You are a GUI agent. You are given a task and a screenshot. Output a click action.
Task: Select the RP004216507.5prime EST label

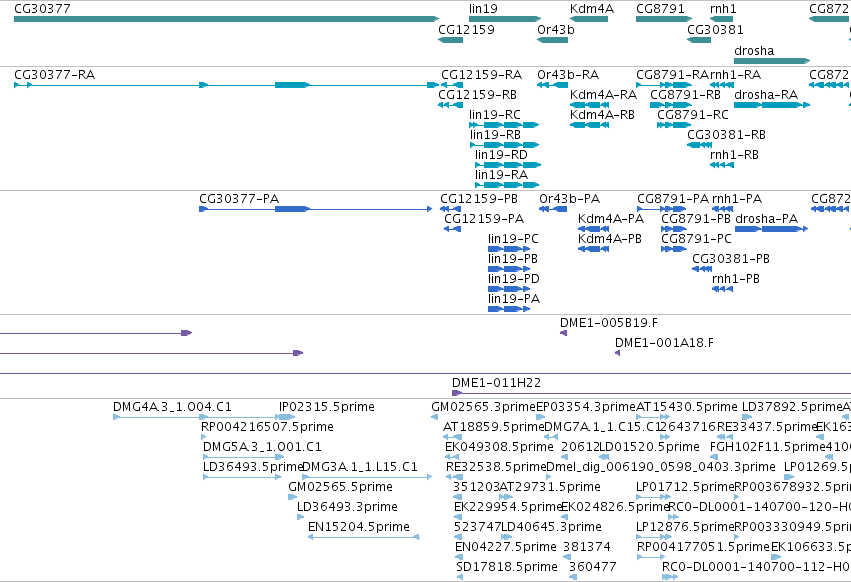[x=268, y=427]
